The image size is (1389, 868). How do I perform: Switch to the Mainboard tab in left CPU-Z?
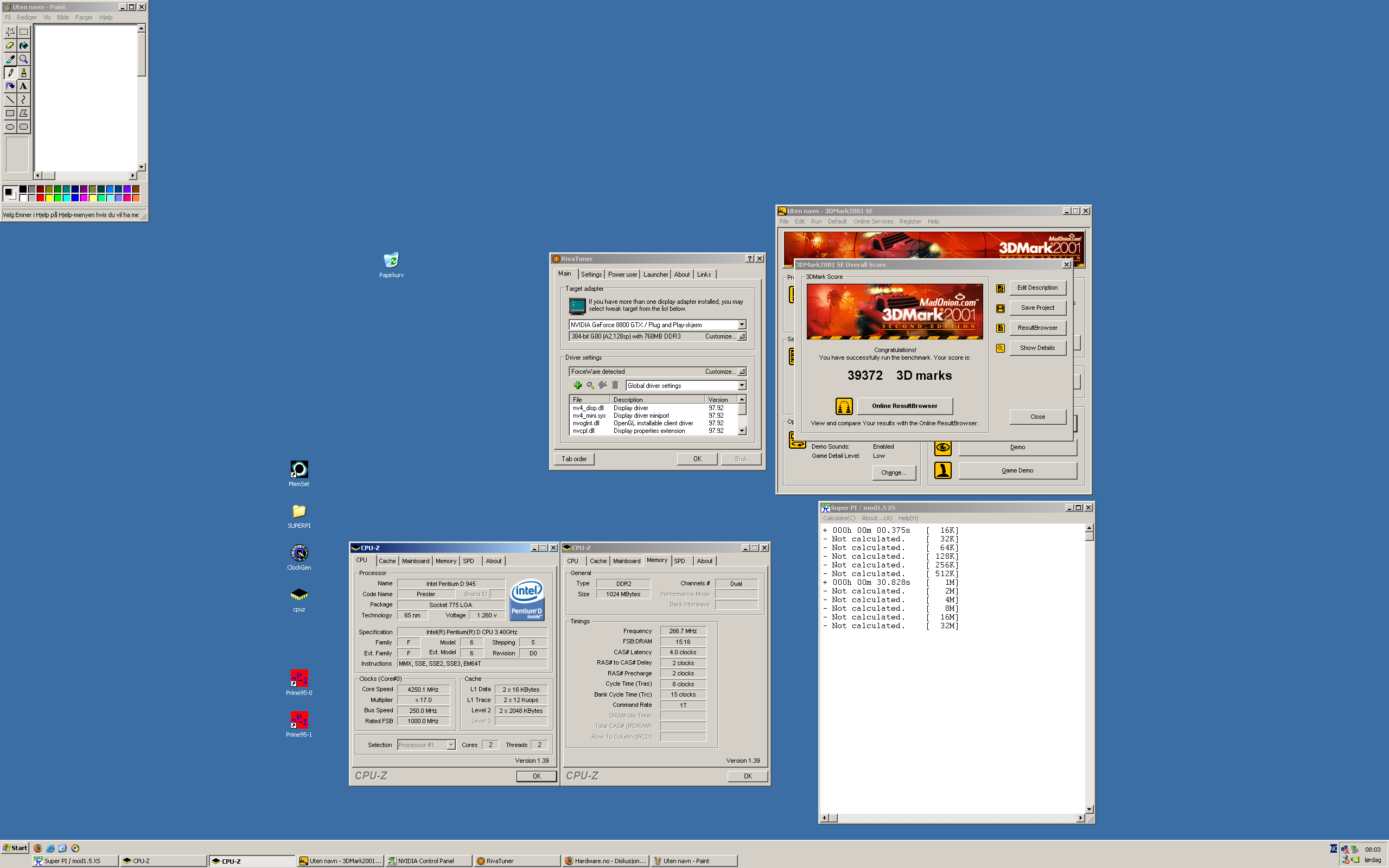pos(416,561)
